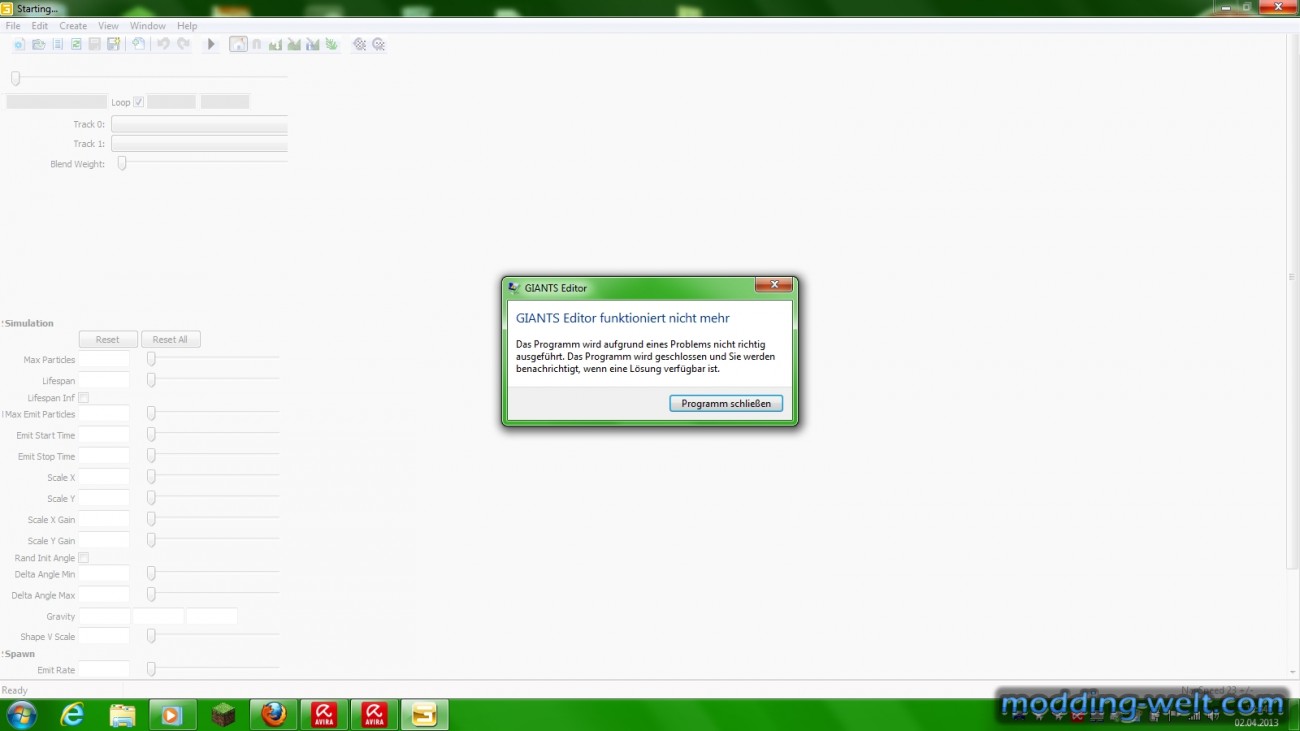This screenshot has height=731, width=1300.
Task: Close the GIANTS Editor crash dialog
Action: 773,286
